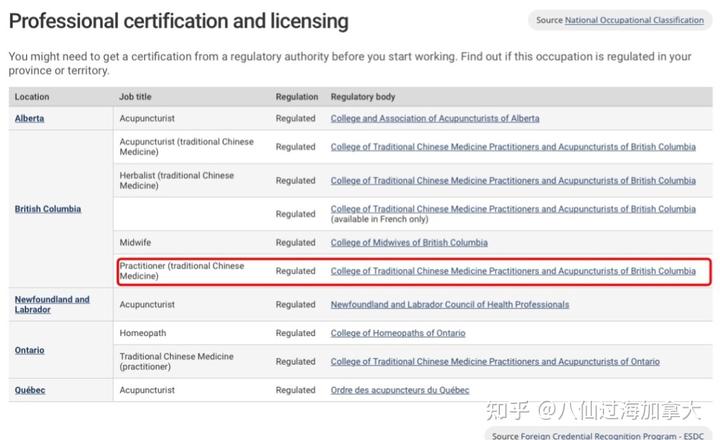Open the regulatory body link for Acupuncturist (traditional Chinese Medicine)

coord(513,147)
